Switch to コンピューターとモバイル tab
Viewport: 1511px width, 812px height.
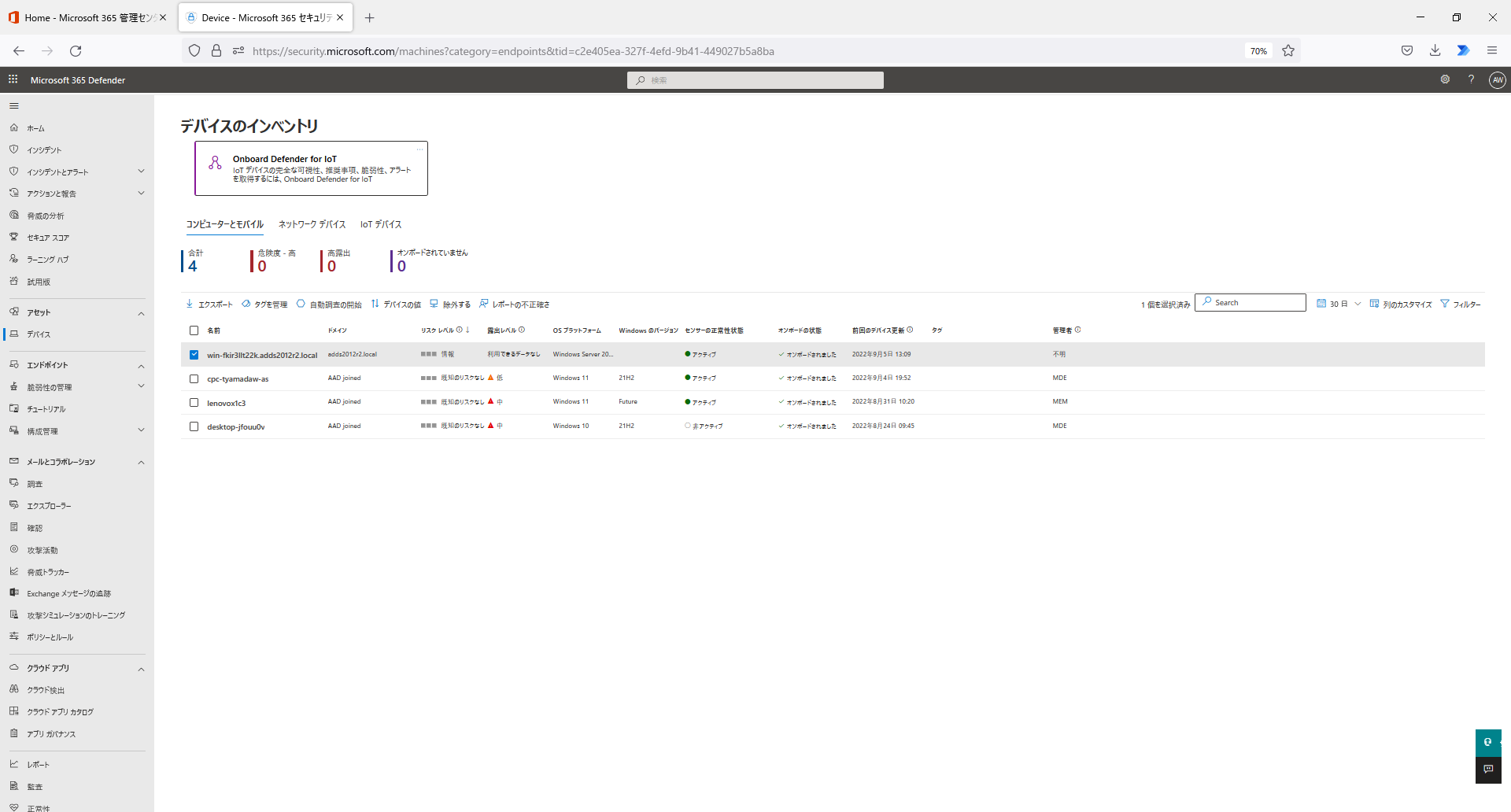tap(224, 224)
